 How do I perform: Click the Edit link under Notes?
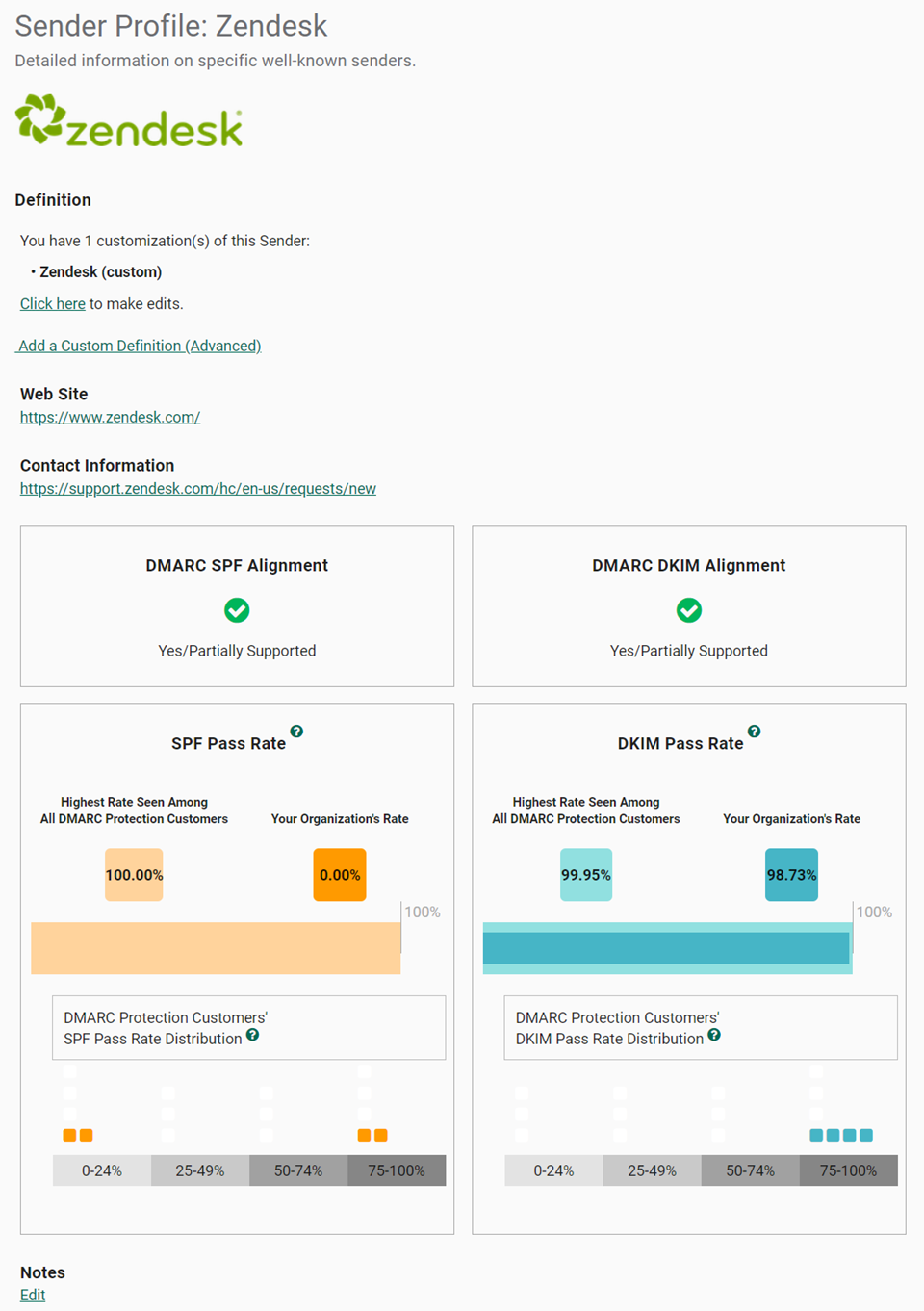pos(33,1295)
